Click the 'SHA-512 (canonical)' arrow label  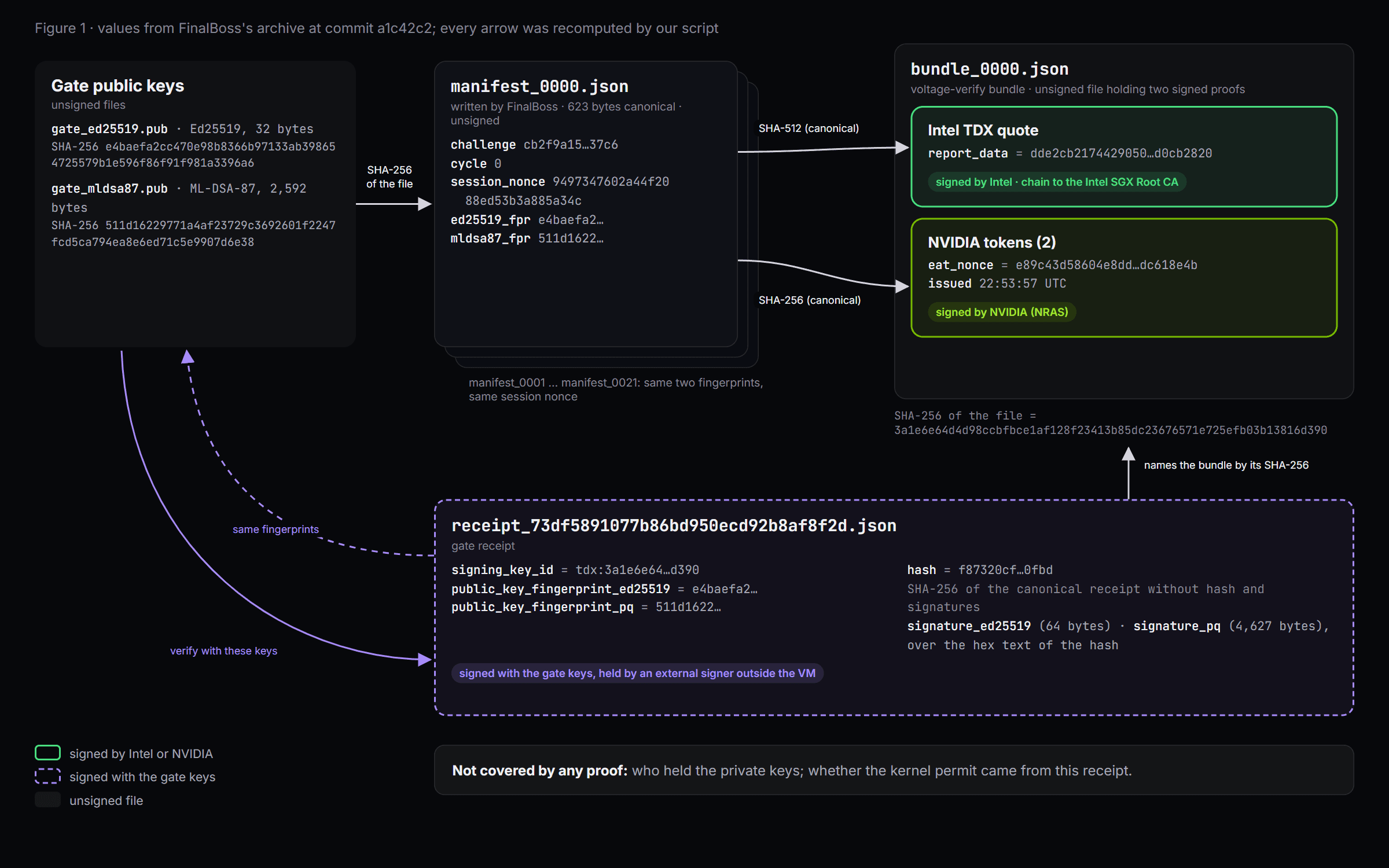click(809, 128)
